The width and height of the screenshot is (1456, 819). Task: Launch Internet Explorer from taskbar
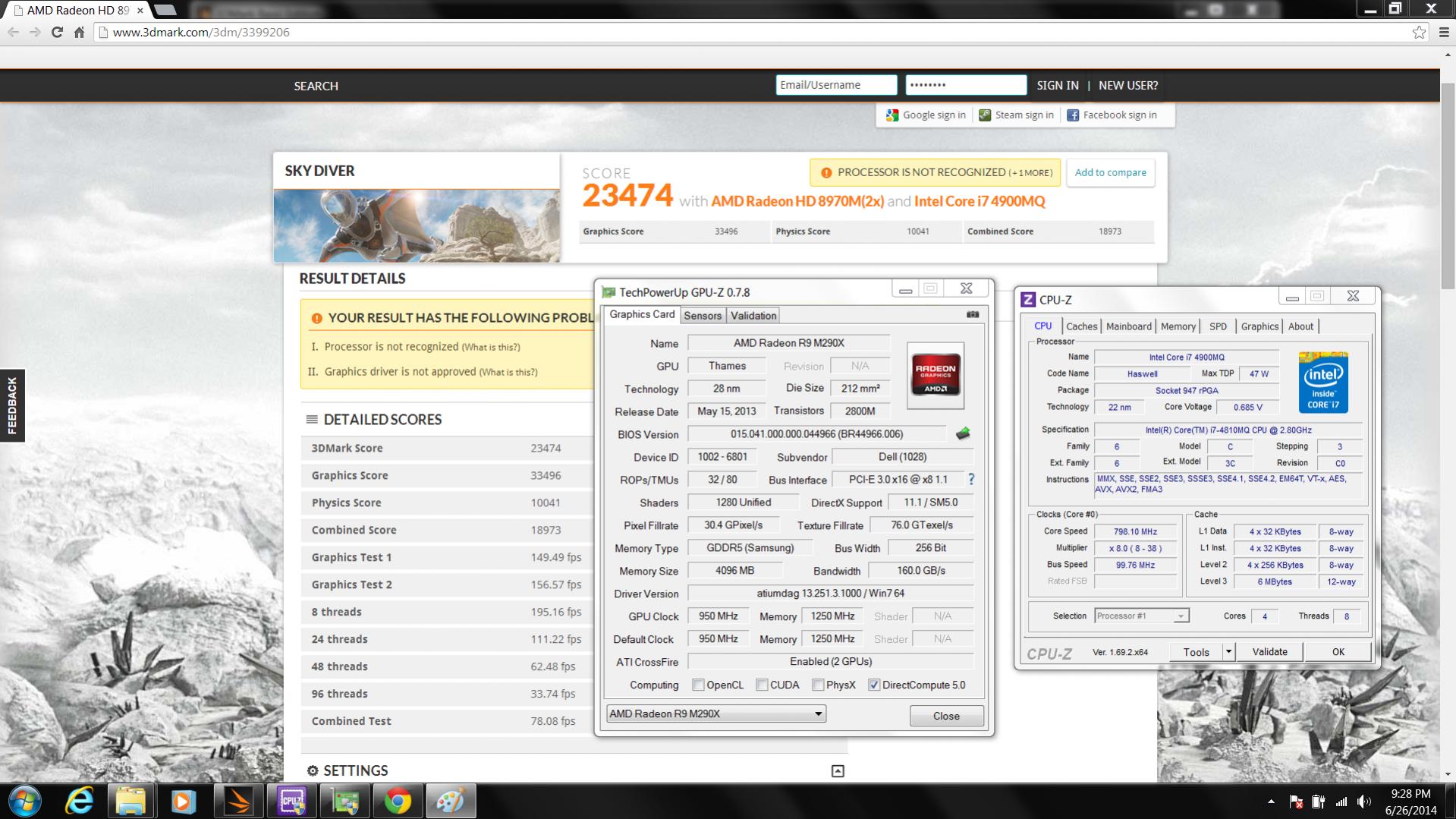click(x=79, y=801)
